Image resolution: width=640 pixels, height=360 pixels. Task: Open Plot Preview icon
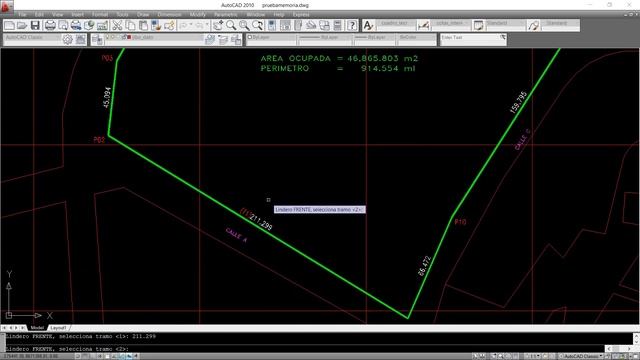(63, 26)
